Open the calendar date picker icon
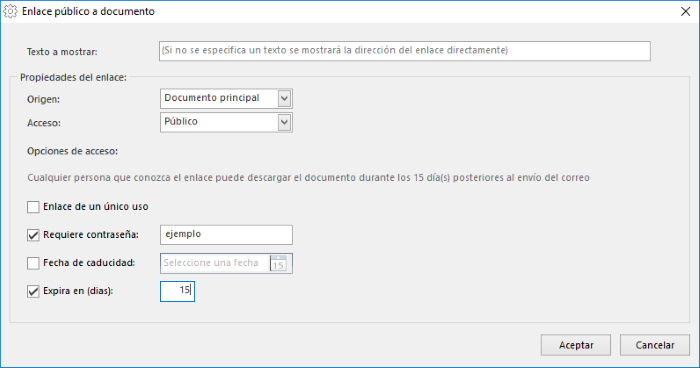The height and width of the screenshot is (368, 700). click(278, 263)
